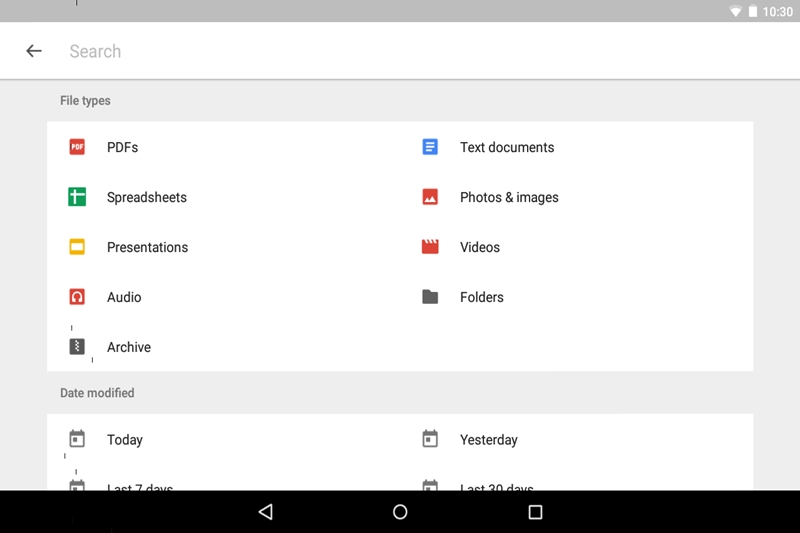Select the blue Text documents icon

pyautogui.click(x=430, y=147)
